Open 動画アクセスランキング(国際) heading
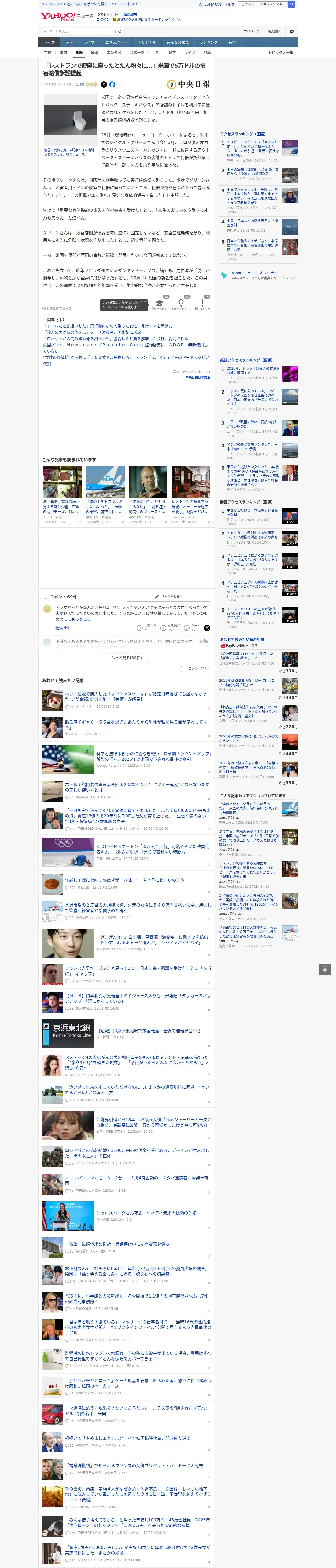 pyautogui.click(x=246, y=502)
